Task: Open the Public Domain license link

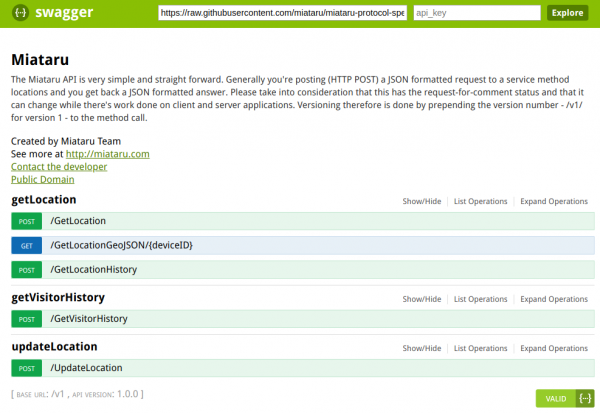Action: click(x=42, y=179)
